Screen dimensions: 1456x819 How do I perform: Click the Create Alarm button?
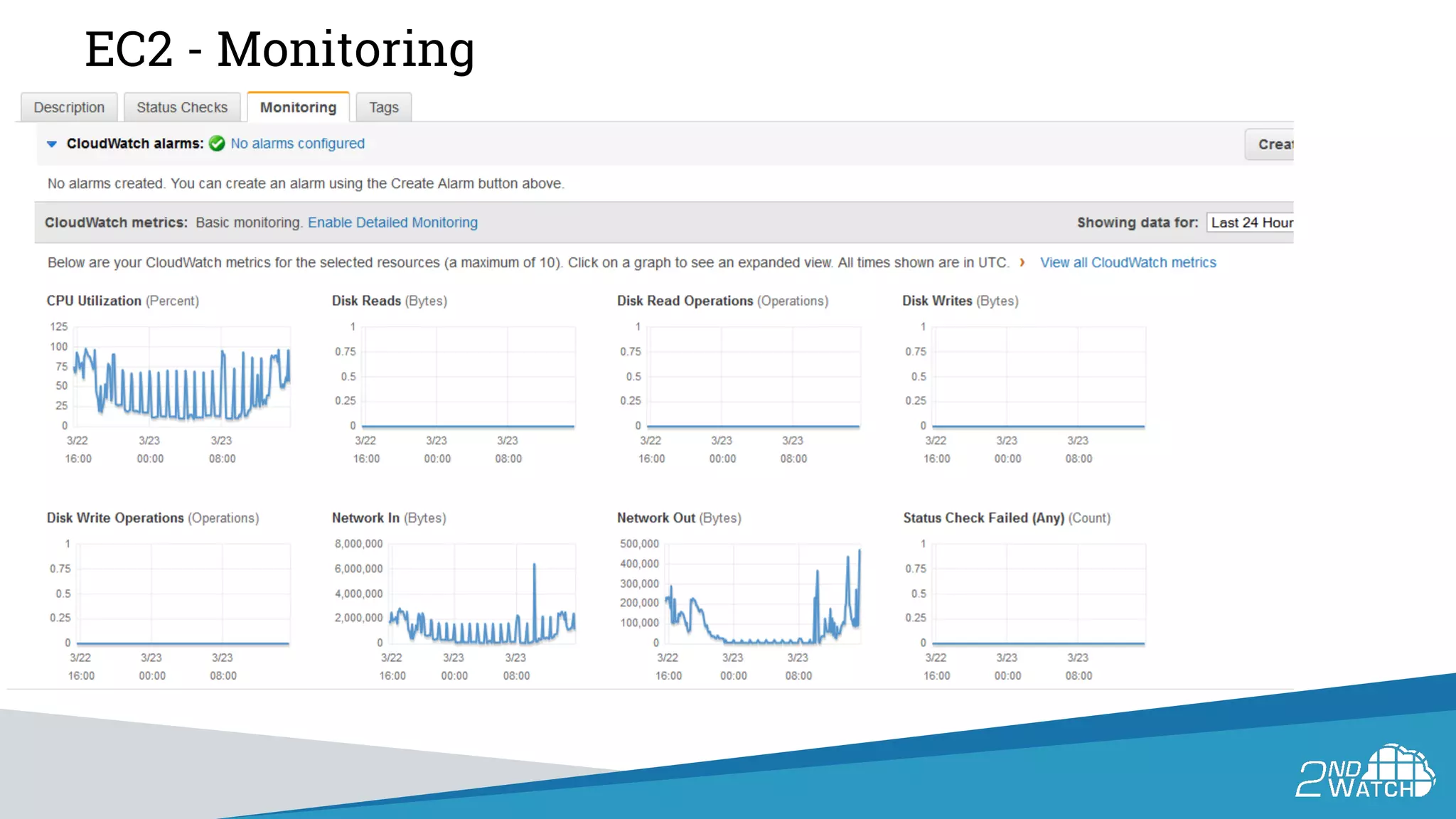1270,144
